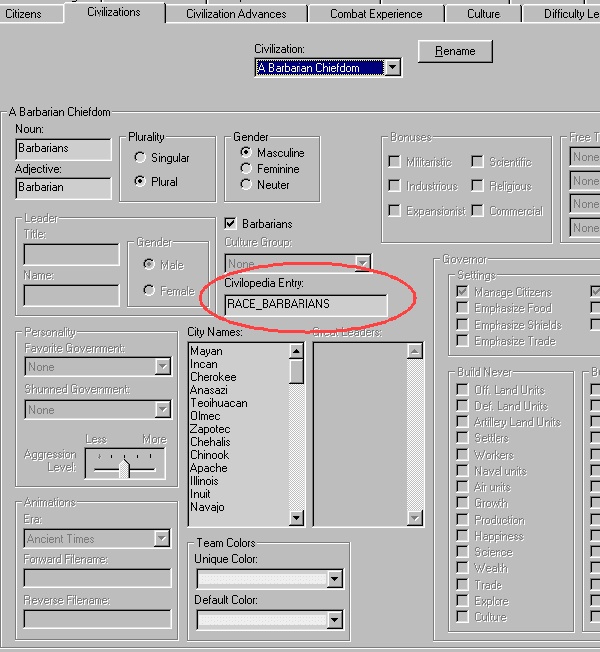The width and height of the screenshot is (600, 652).
Task: Click the Civilopedia Entry text field
Action: 305,304
